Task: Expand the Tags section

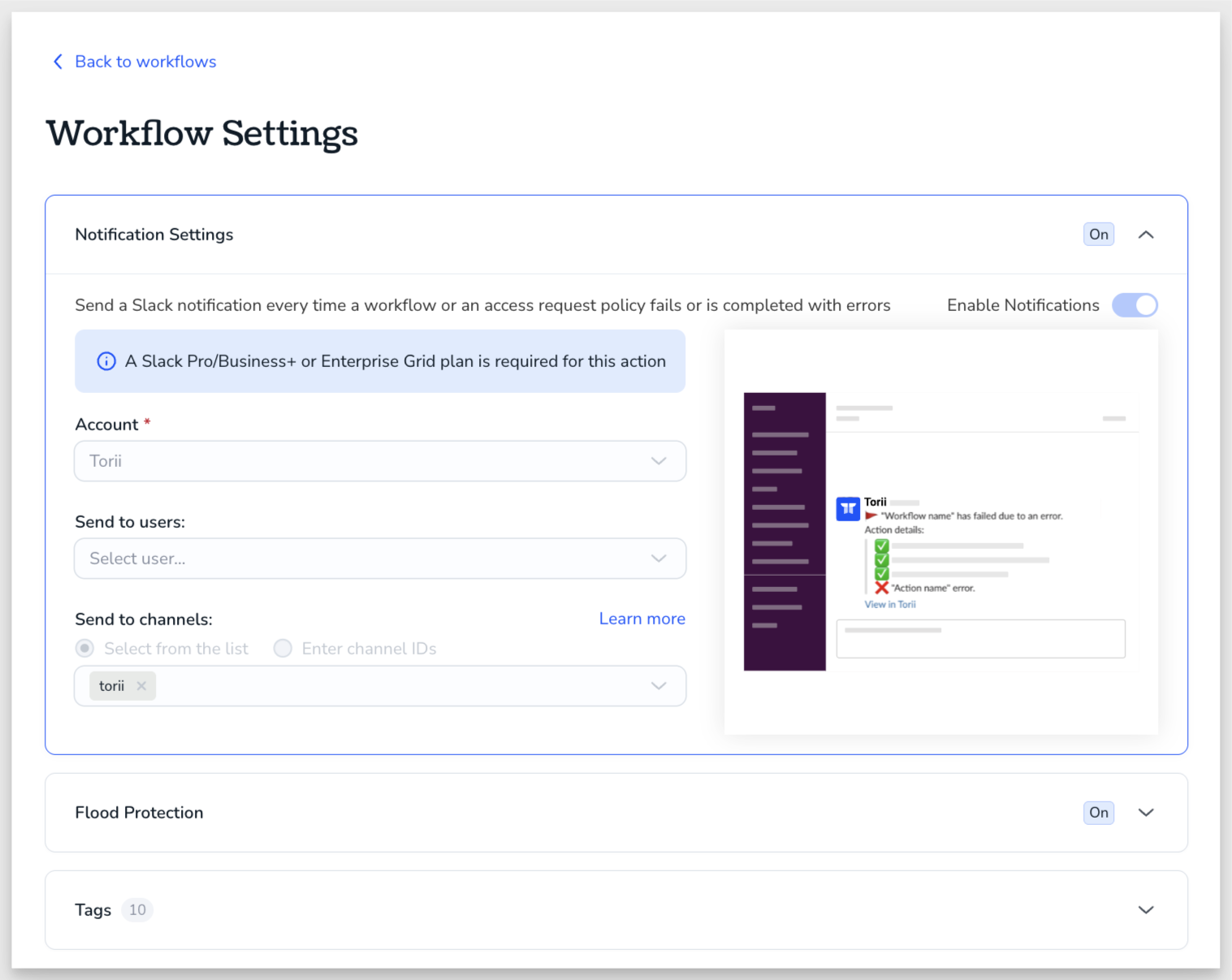Action: (1146, 910)
